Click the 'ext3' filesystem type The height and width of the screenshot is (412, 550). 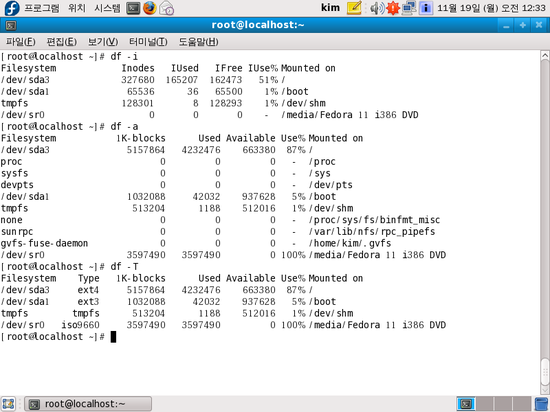tap(88, 302)
